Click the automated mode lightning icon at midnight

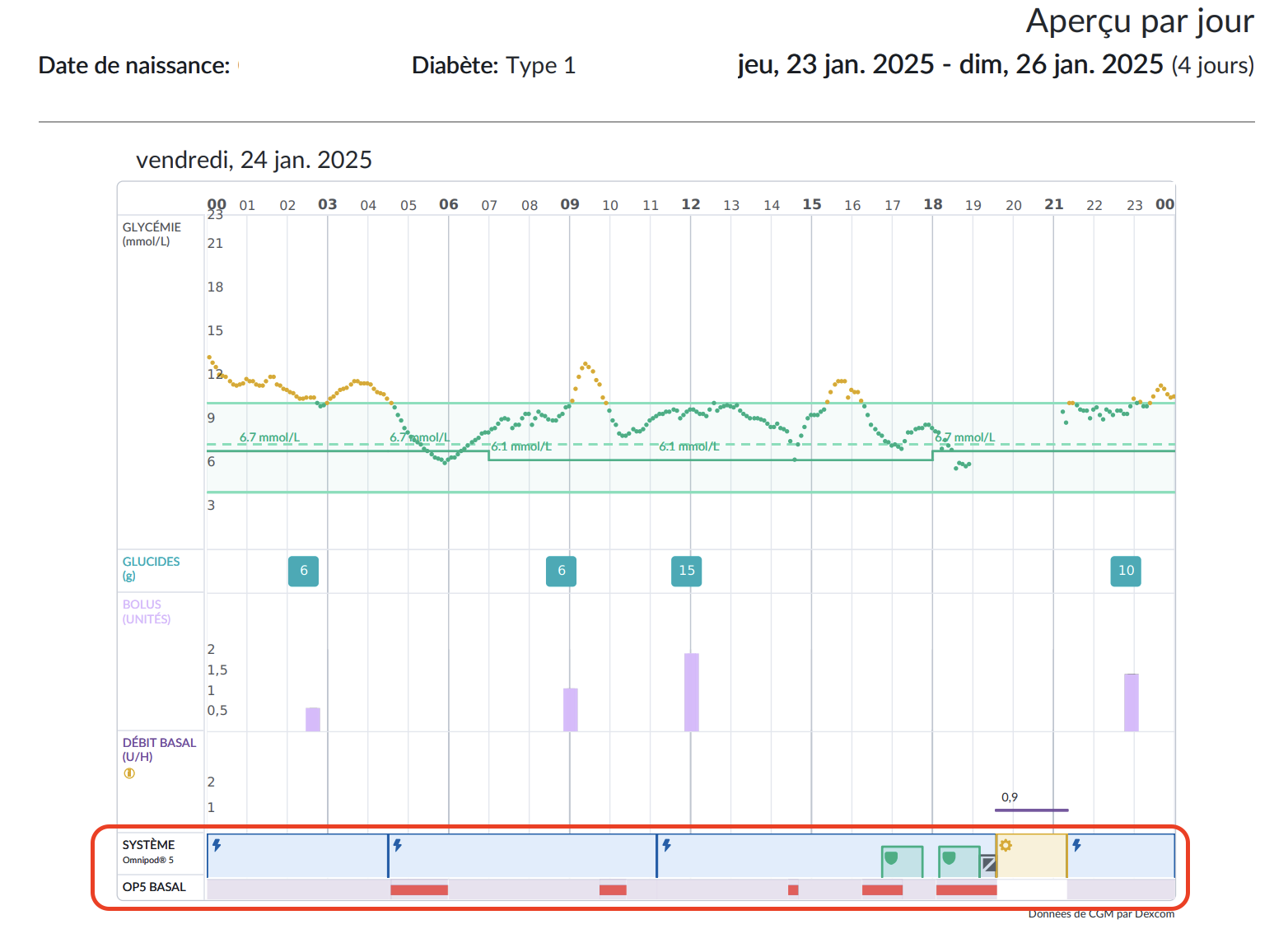click(217, 845)
